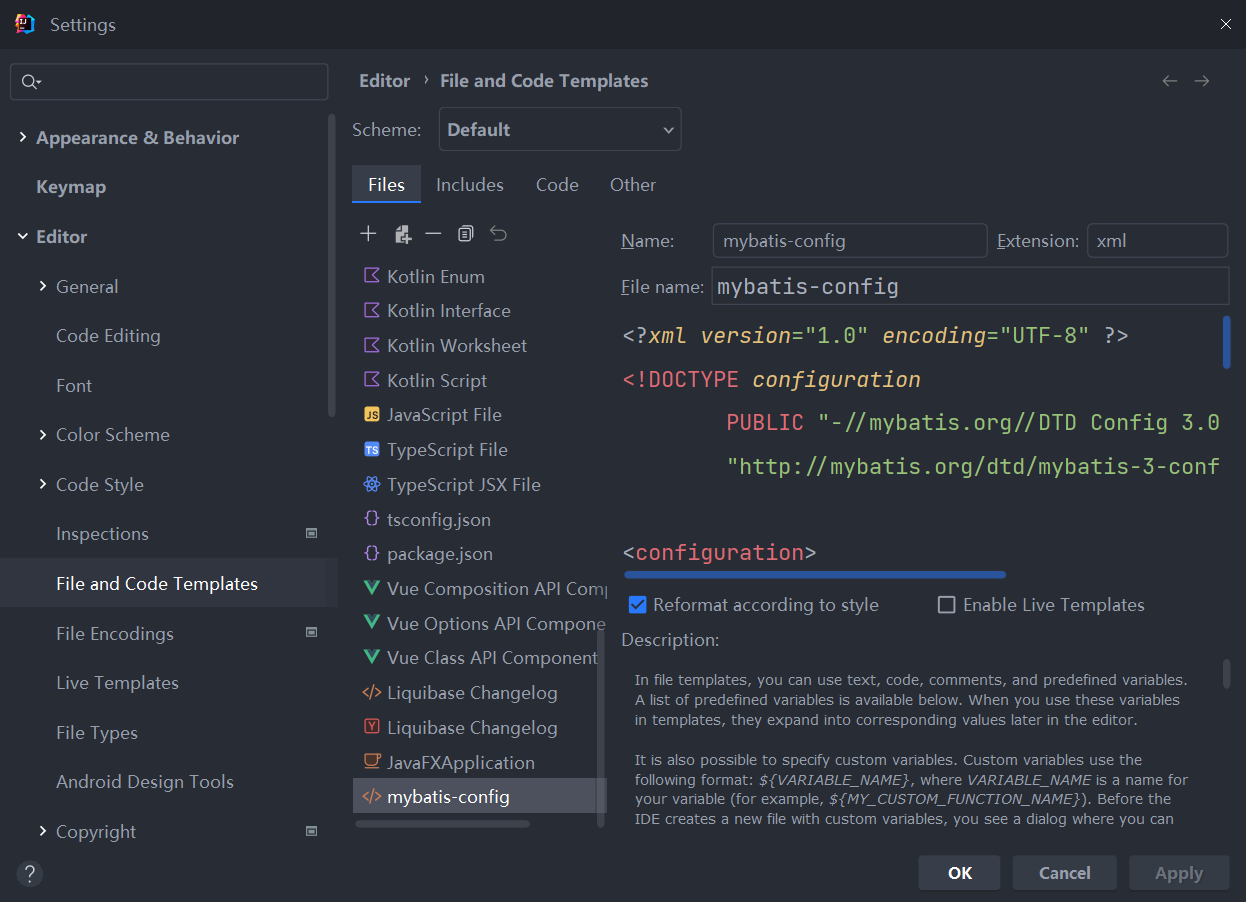Image resolution: width=1246 pixels, height=902 pixels.
Task: Collapse the Editor settings section
Action: 22,237
